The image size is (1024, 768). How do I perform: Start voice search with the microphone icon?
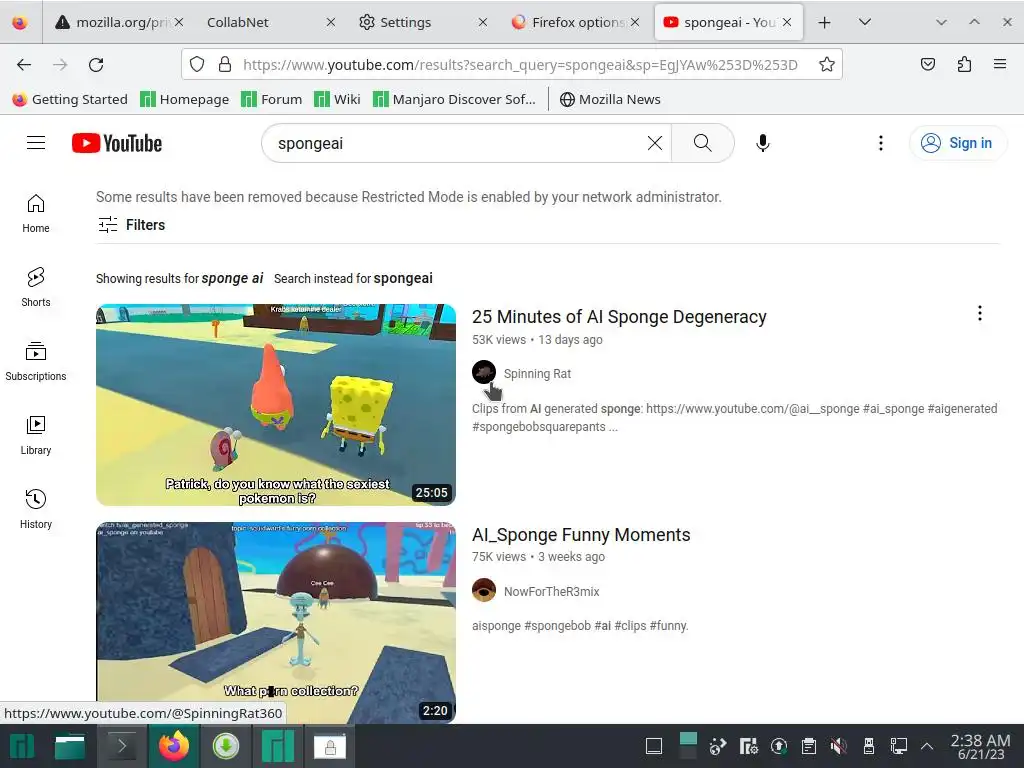click(762, 143)
